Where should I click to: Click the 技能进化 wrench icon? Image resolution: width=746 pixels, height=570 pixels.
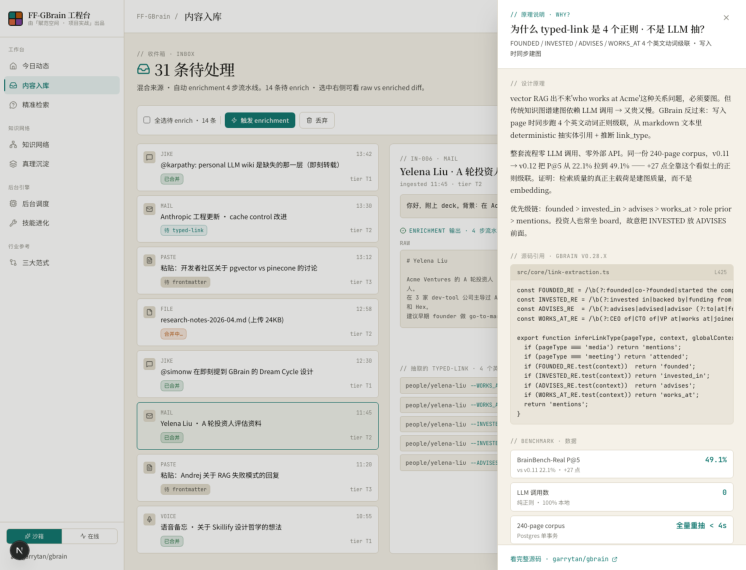[13, 223]
